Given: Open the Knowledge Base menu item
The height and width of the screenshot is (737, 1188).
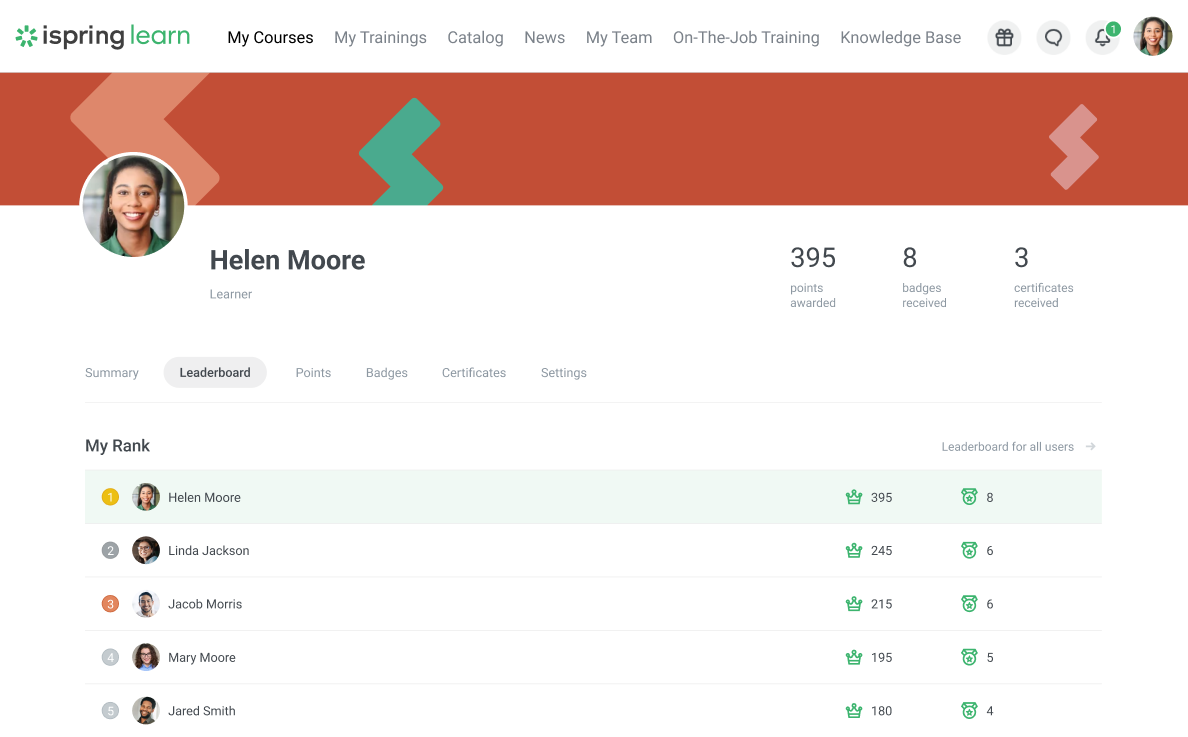Looking at the screenshot, I should click(x=900, y=37).
